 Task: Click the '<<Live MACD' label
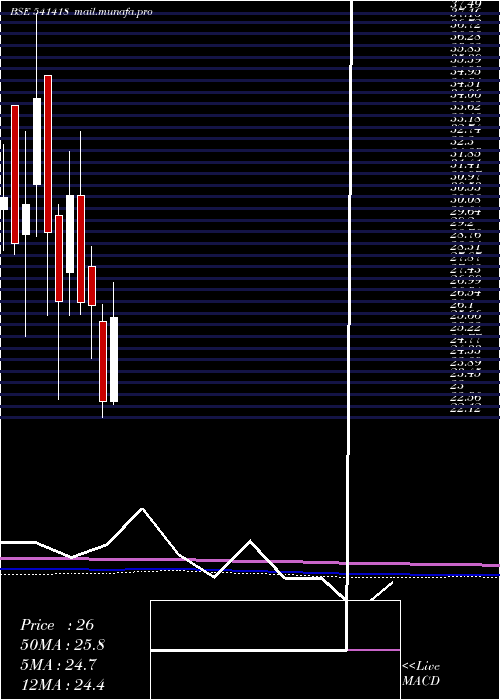pyautogui.click(x=421, y=674)
